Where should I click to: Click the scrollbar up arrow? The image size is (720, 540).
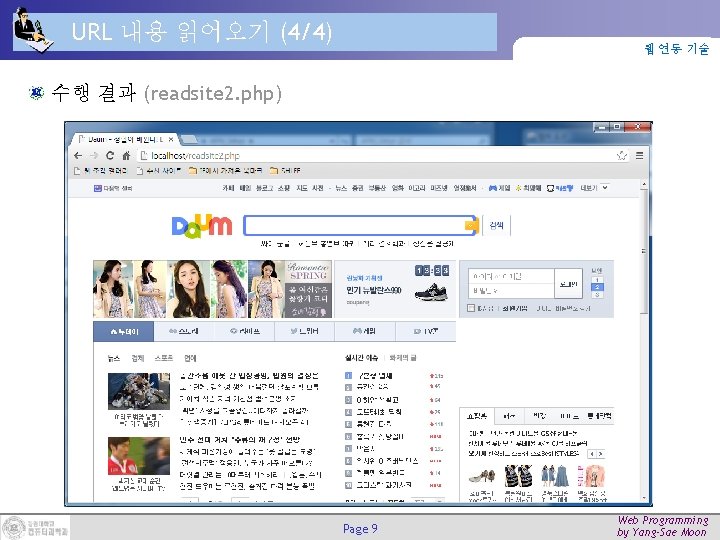(x=644, y=185)
